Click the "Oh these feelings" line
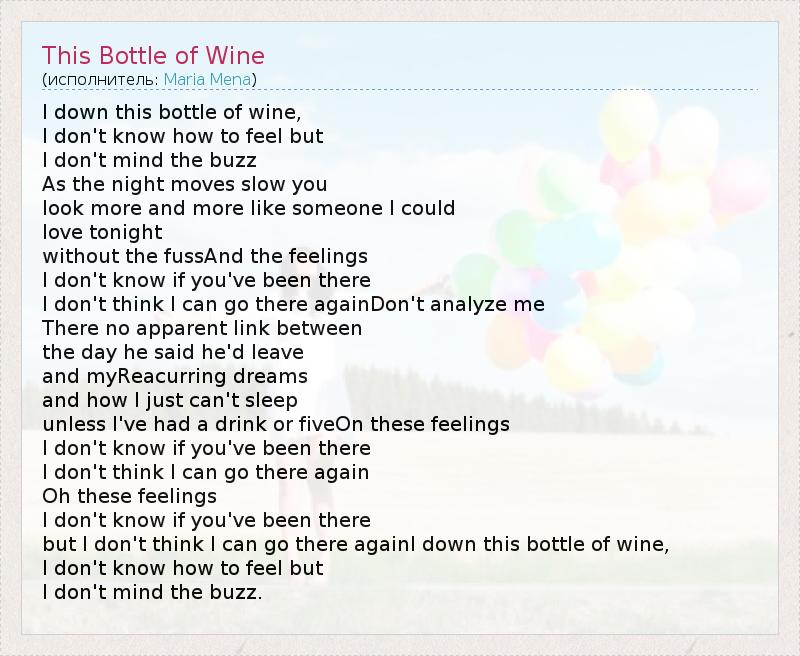This screenshot has width=800, height=656. (x=129, y=496)
